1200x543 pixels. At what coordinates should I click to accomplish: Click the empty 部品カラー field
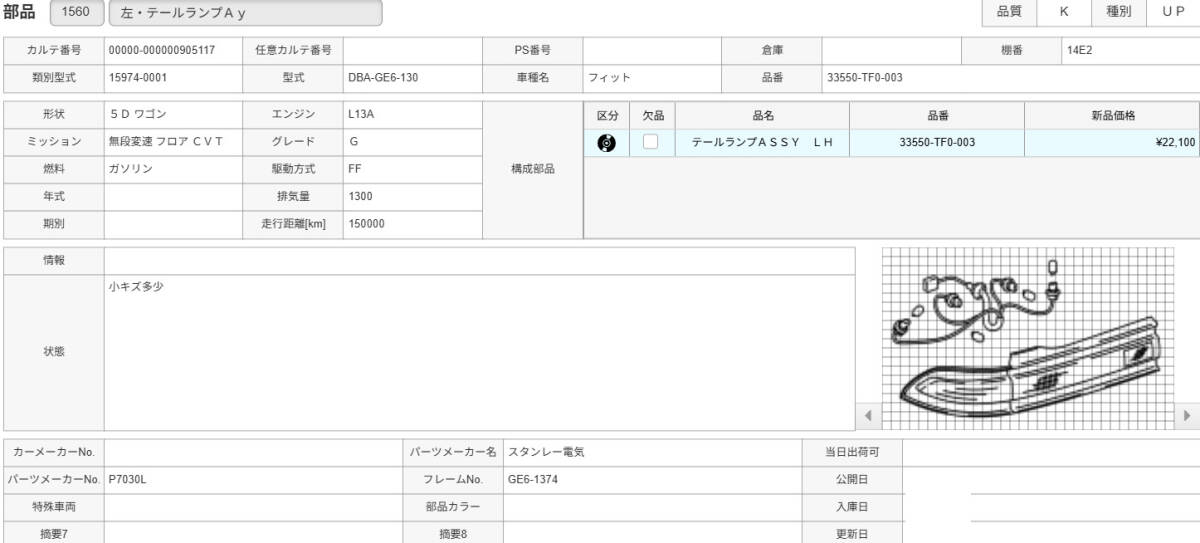tap(652, 507)
